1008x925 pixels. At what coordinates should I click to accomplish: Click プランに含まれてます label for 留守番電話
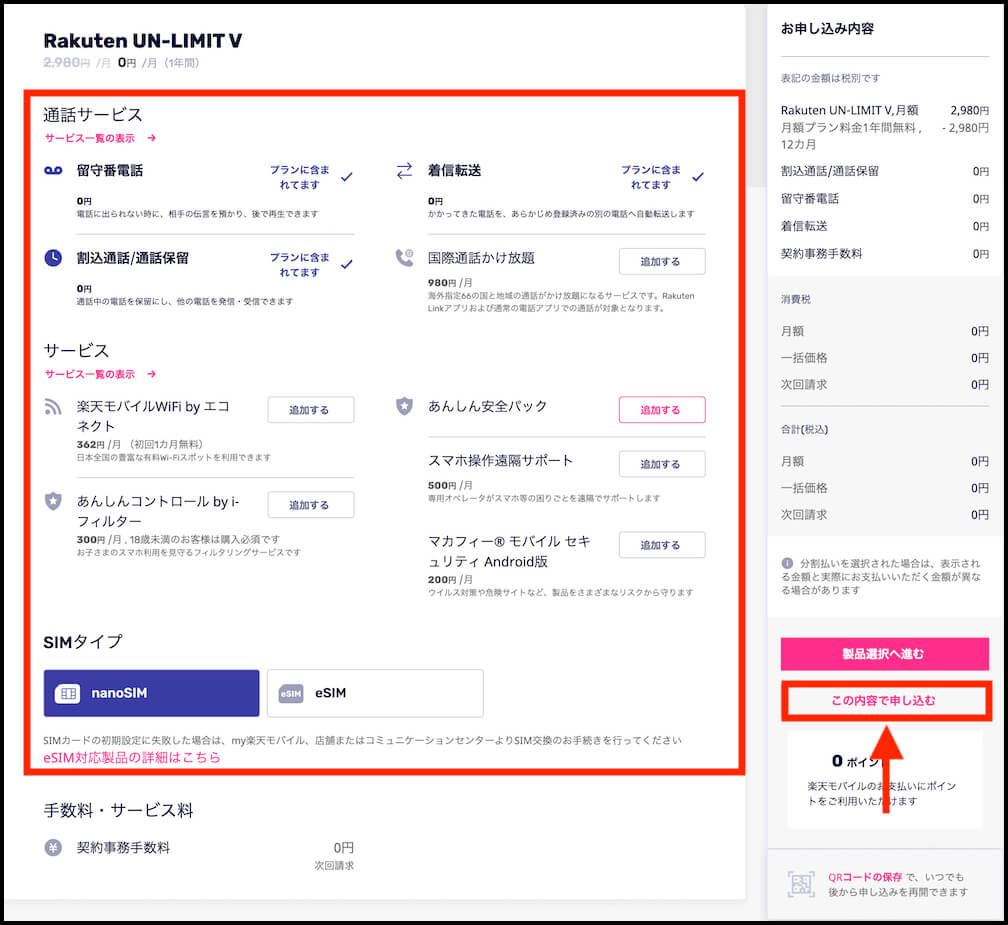click(x=300, y=177)
